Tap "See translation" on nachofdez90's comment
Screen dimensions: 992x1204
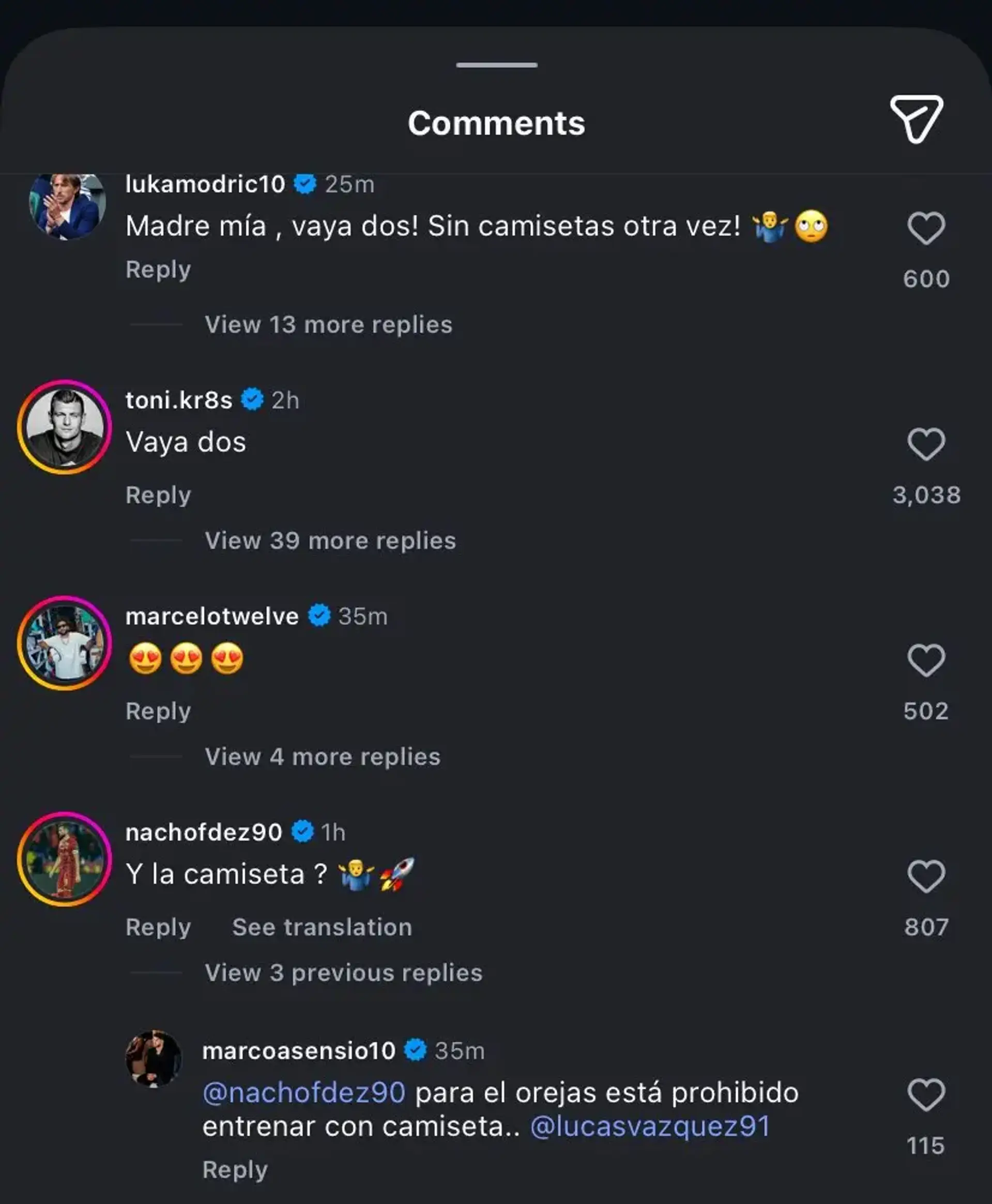(322, 927)
